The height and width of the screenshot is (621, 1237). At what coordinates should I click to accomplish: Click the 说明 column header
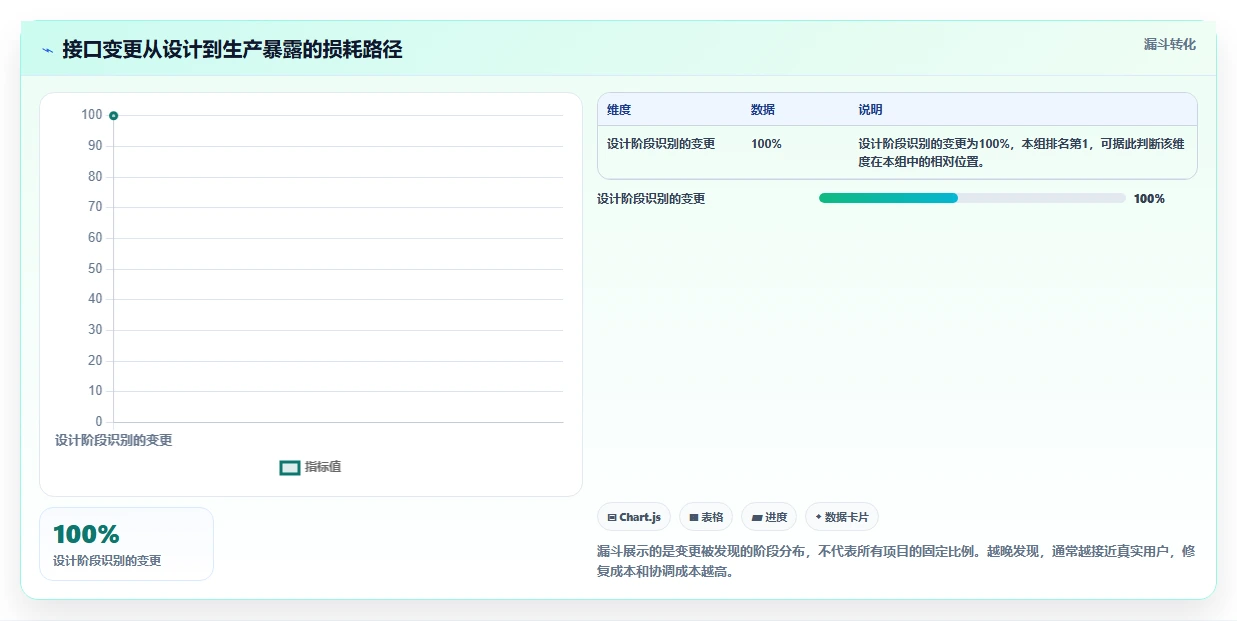tap(870, 110)
